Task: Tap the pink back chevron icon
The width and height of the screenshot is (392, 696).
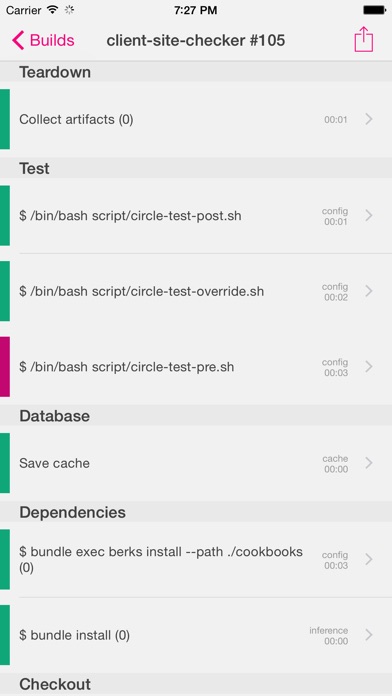Action: [18, 40]
